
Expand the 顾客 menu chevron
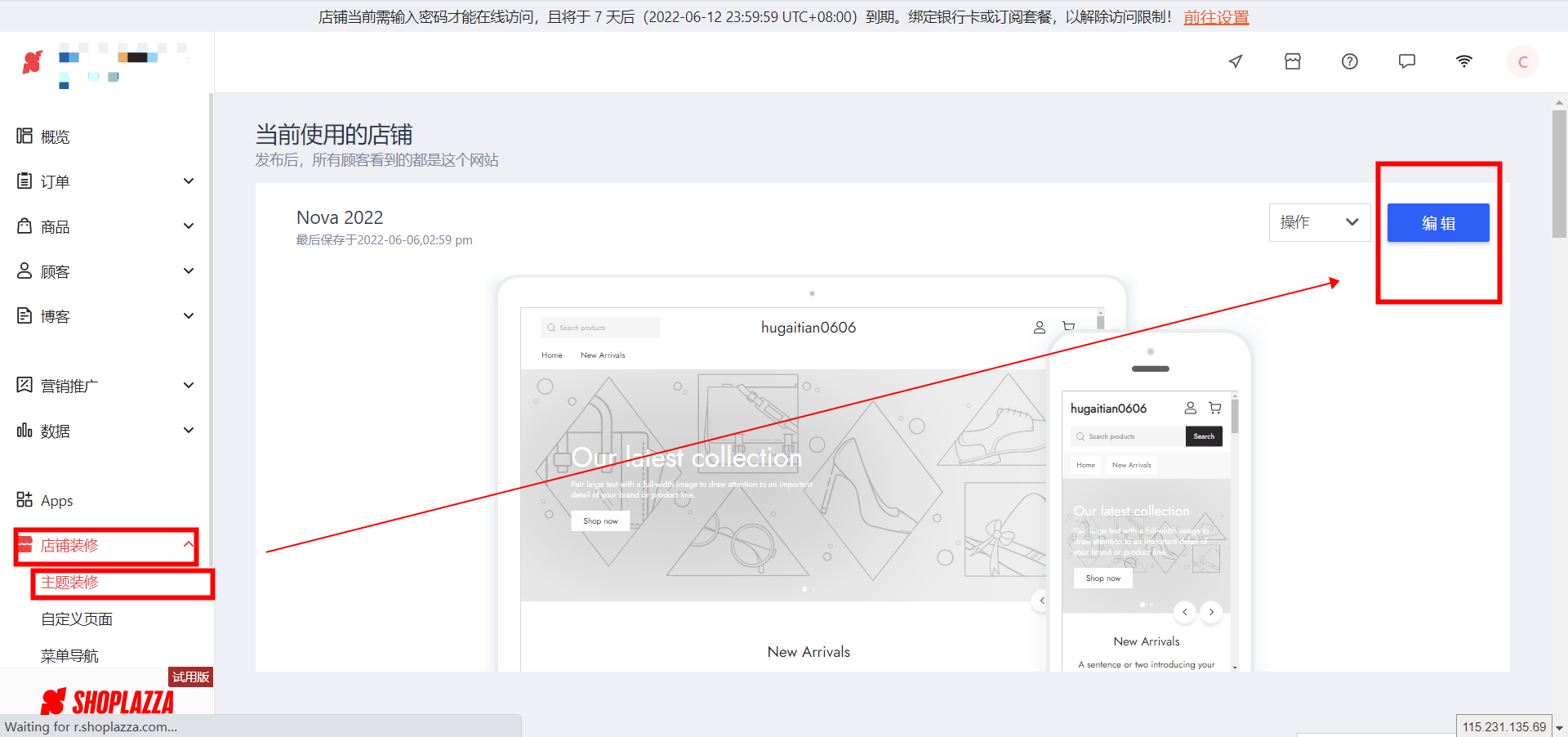pos(189,270)
